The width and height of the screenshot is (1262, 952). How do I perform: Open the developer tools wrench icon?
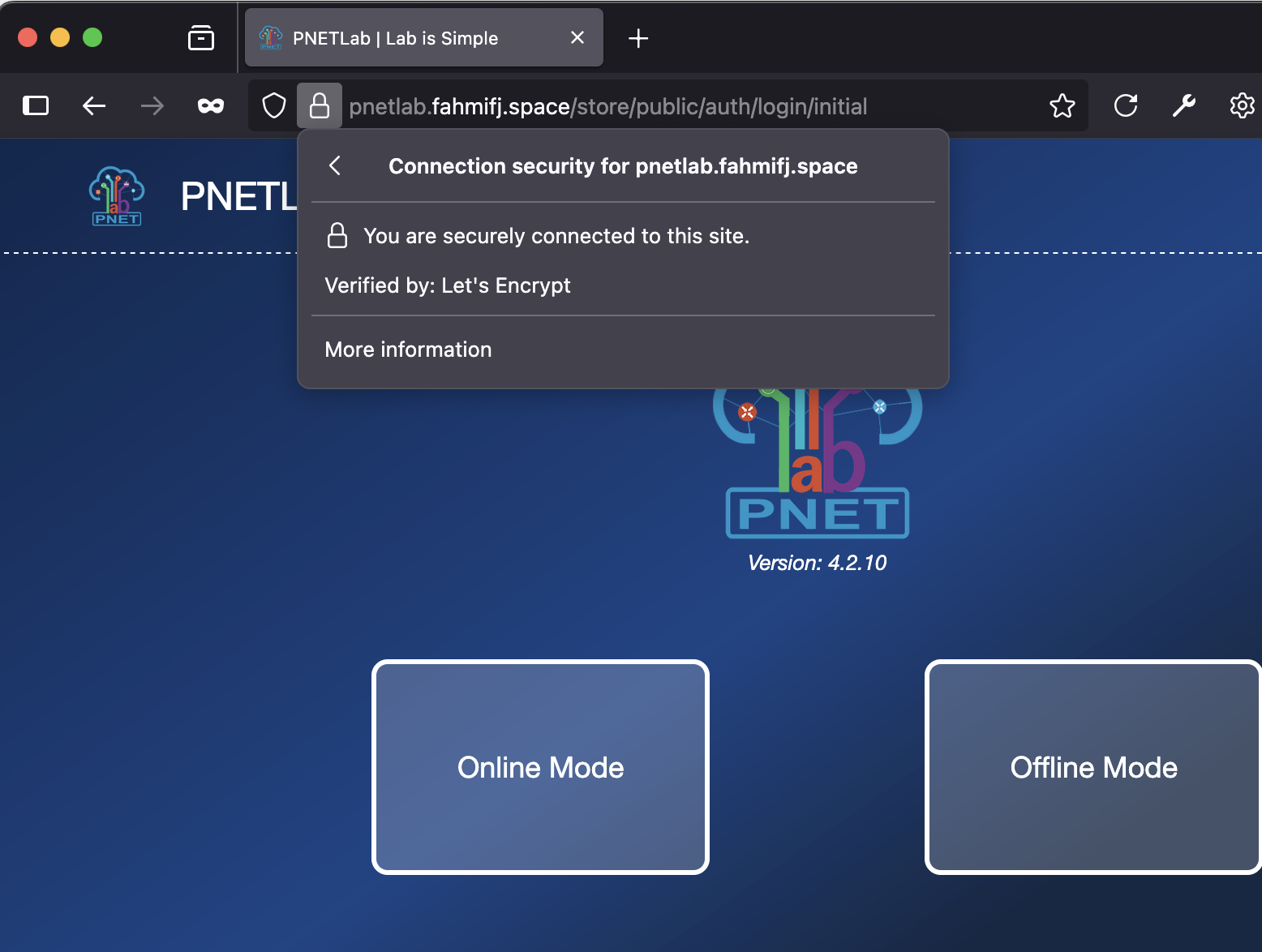click(x=1184, y=105)
